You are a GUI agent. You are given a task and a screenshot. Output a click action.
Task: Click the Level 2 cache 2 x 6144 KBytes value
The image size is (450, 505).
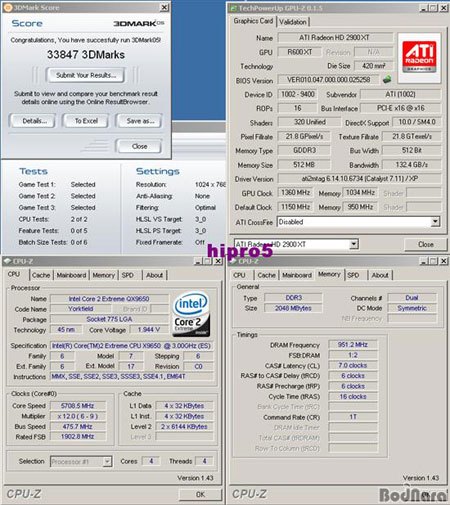tap(184, 427)
